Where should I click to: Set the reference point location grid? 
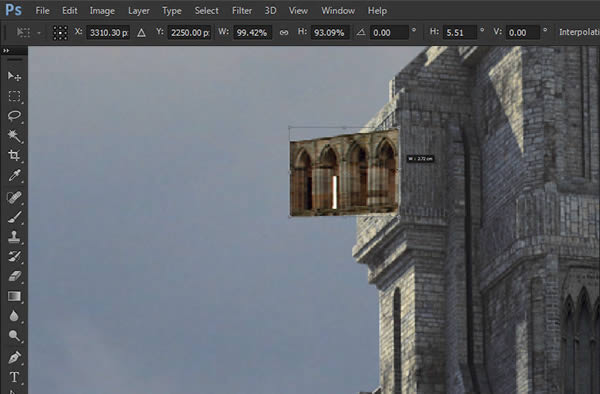(x=60, y=33)
